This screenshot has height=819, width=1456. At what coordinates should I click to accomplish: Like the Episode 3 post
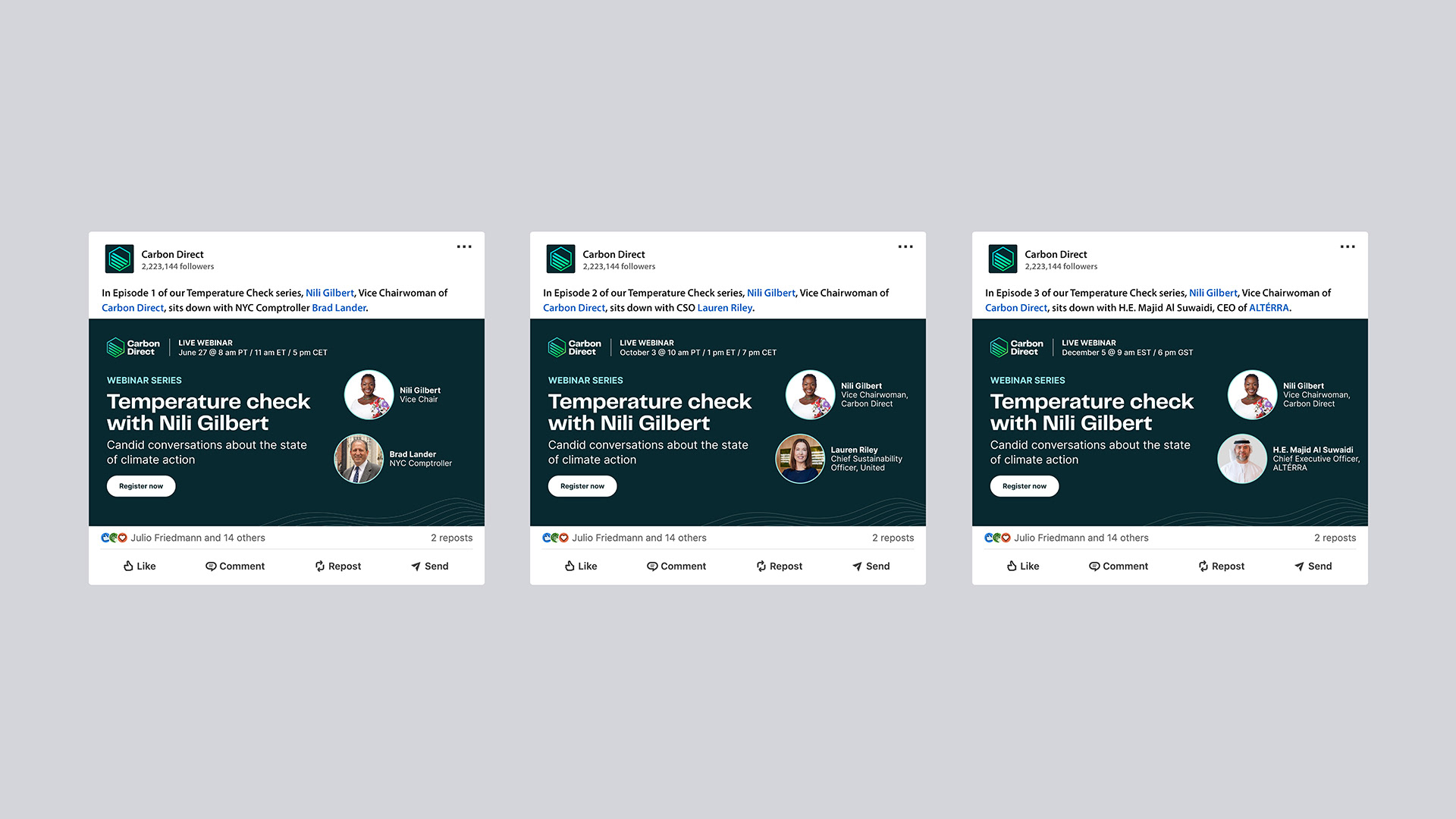pos(1022,566)
